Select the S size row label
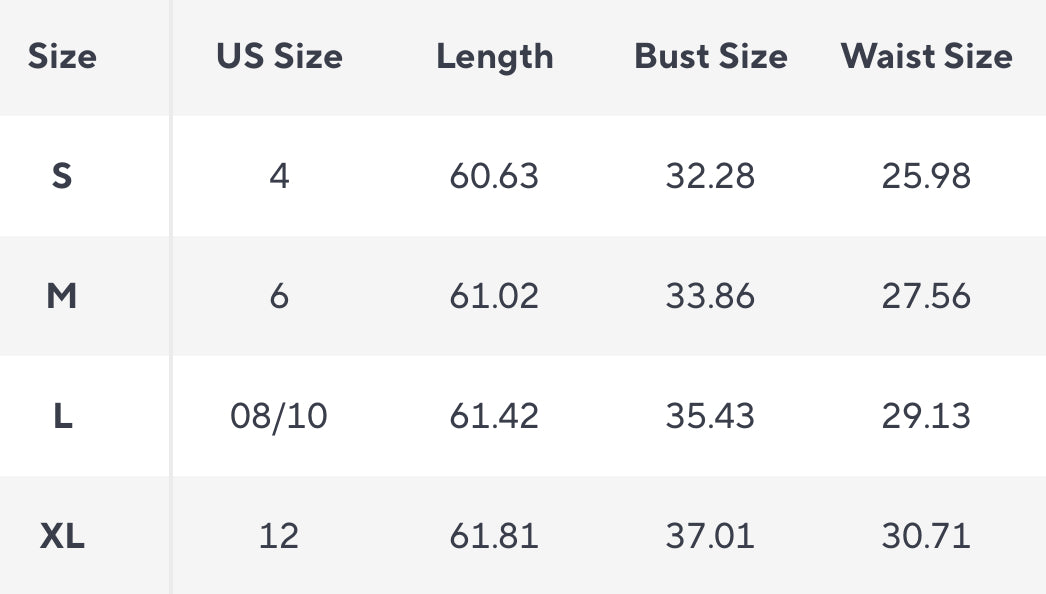1046x594 pixels. 62,177
